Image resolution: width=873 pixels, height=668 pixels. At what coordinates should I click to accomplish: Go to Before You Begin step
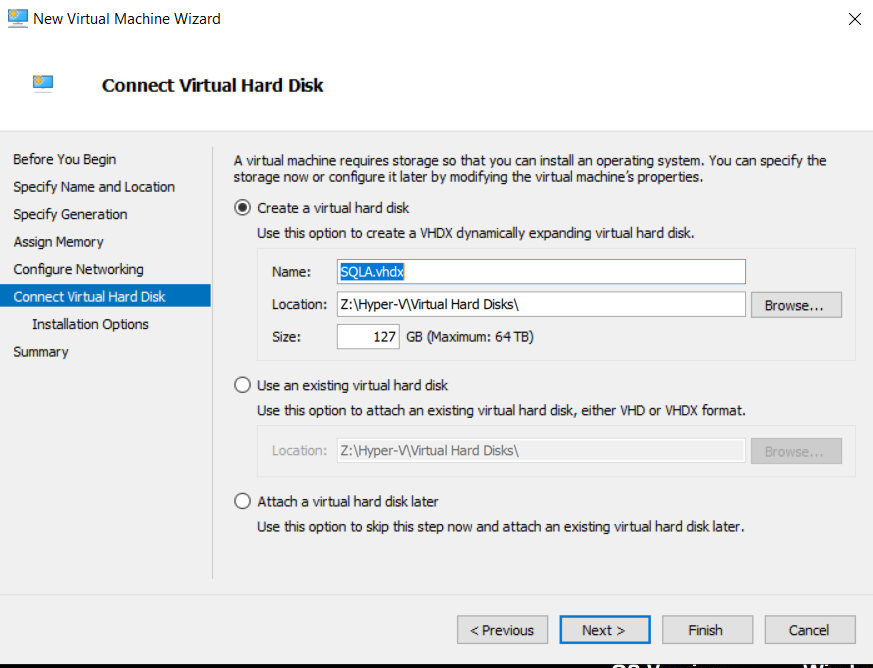pos(65,159)
